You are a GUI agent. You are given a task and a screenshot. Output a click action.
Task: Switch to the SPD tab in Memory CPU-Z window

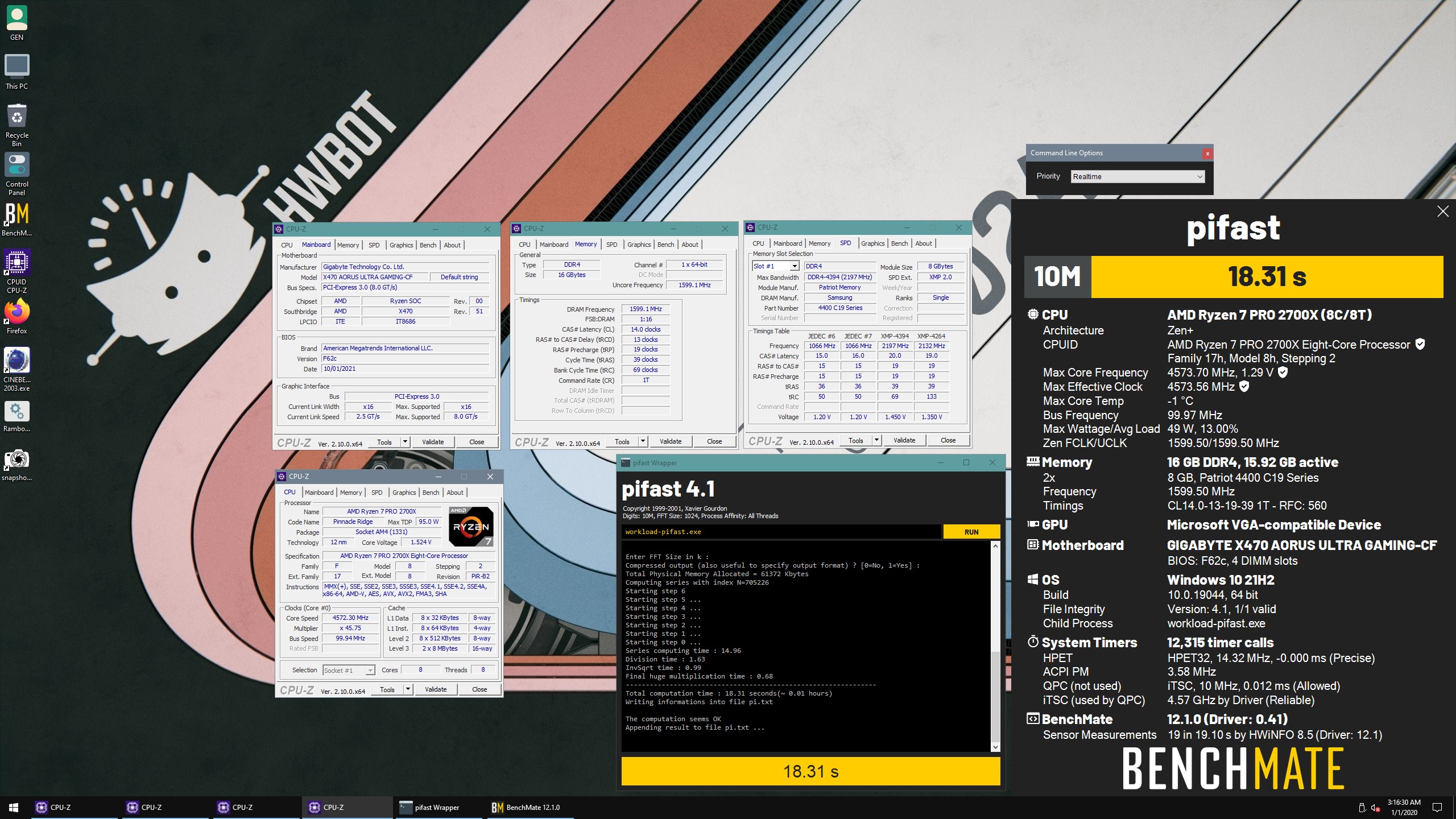[611, 245]
